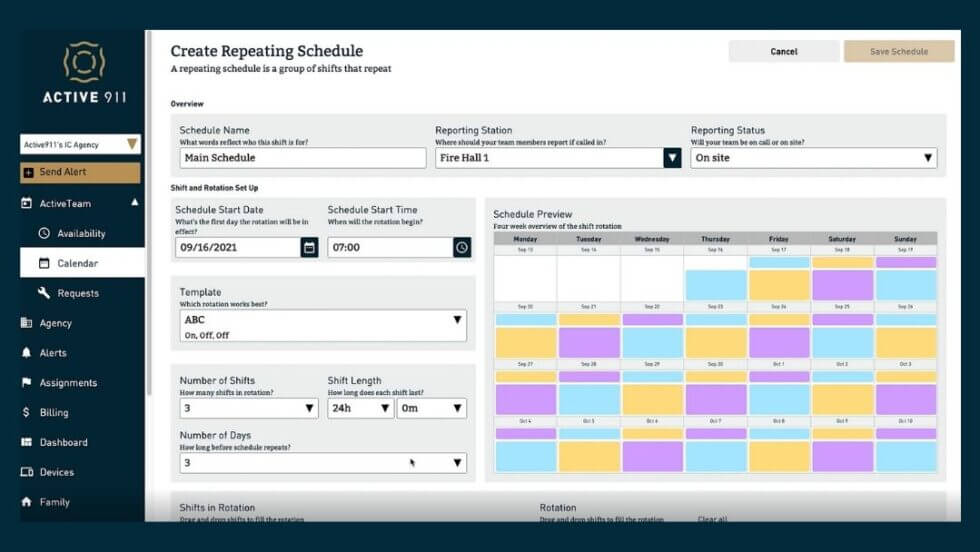This screenshot has width=980, height=552.
Task: Click the clock icon for start time
Action: 461,247
